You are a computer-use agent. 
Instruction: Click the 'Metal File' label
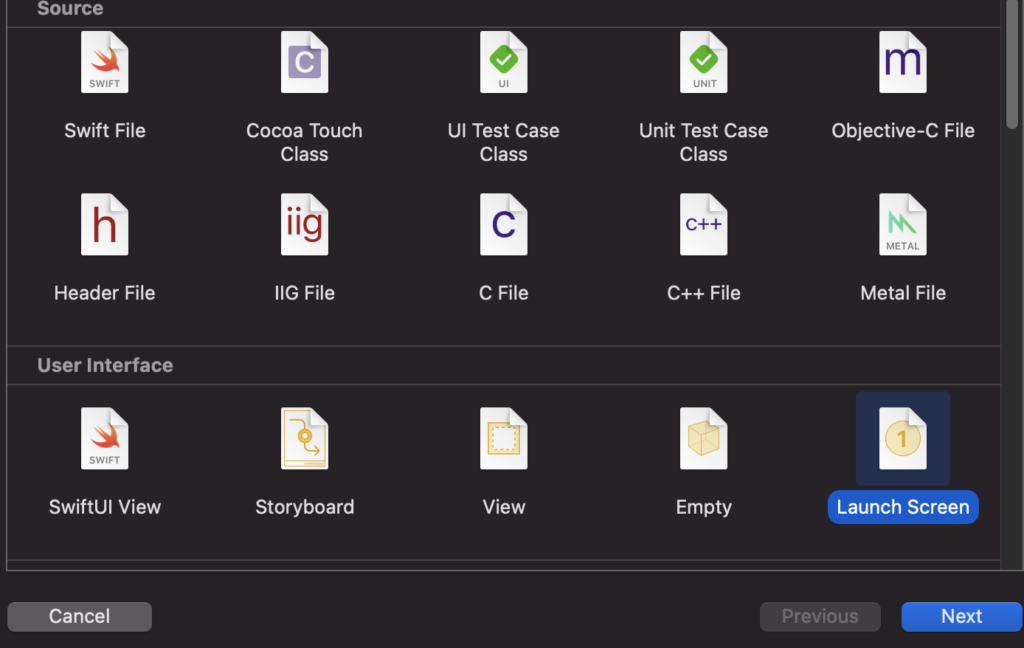(x=903, y=293)
